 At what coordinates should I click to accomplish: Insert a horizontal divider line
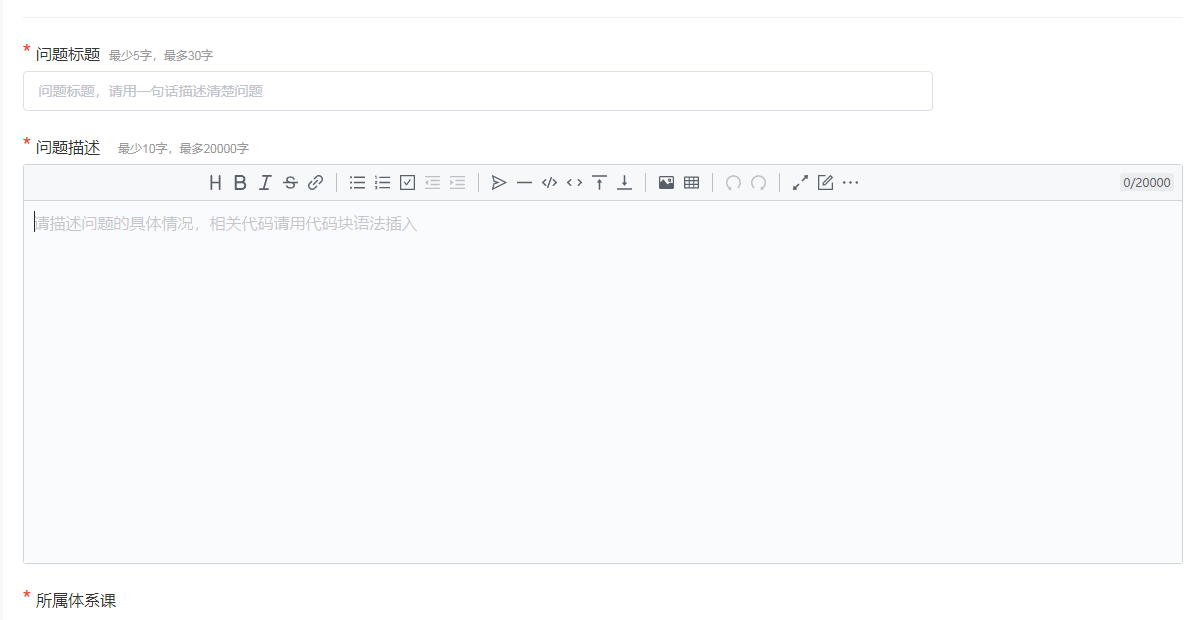pos(524,183)
